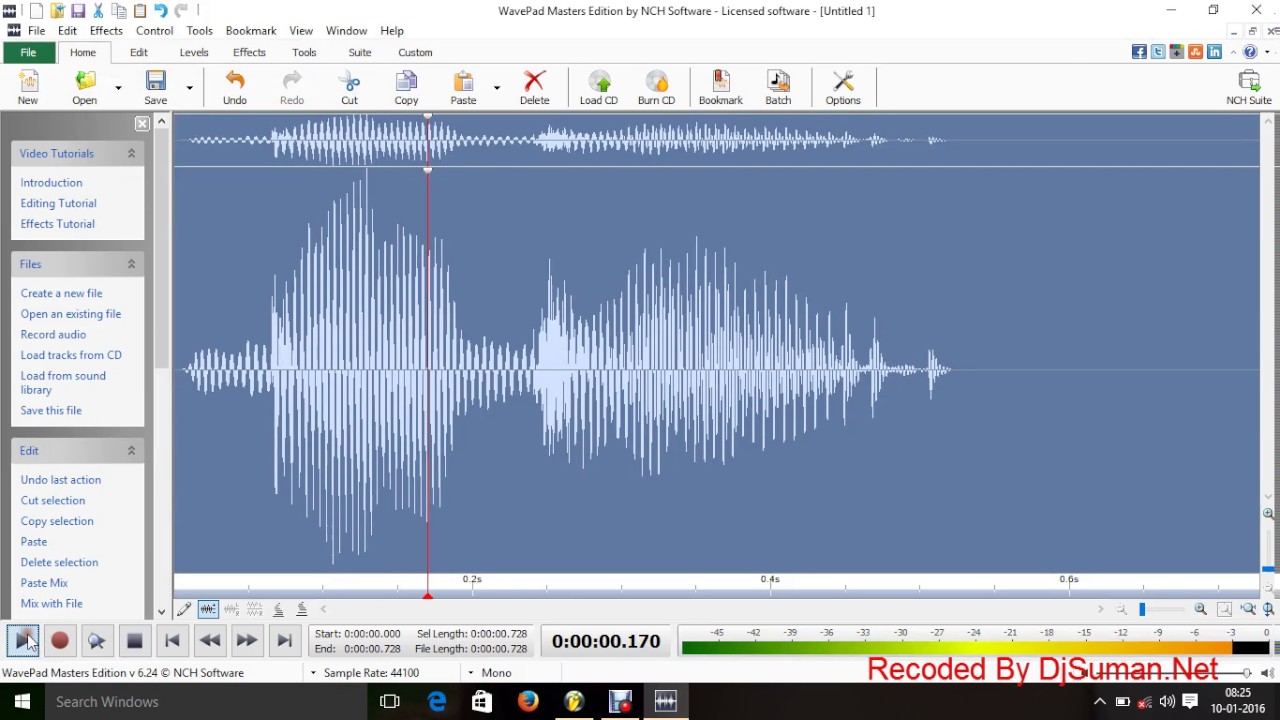
Task: Collapse the Video Tutorials panel section
Action: pos(131,153)
